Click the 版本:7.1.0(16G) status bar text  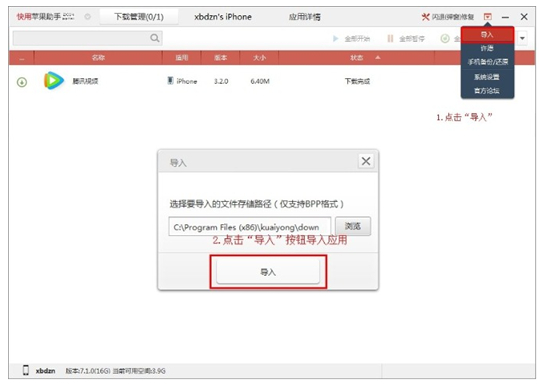pos(88,371)
